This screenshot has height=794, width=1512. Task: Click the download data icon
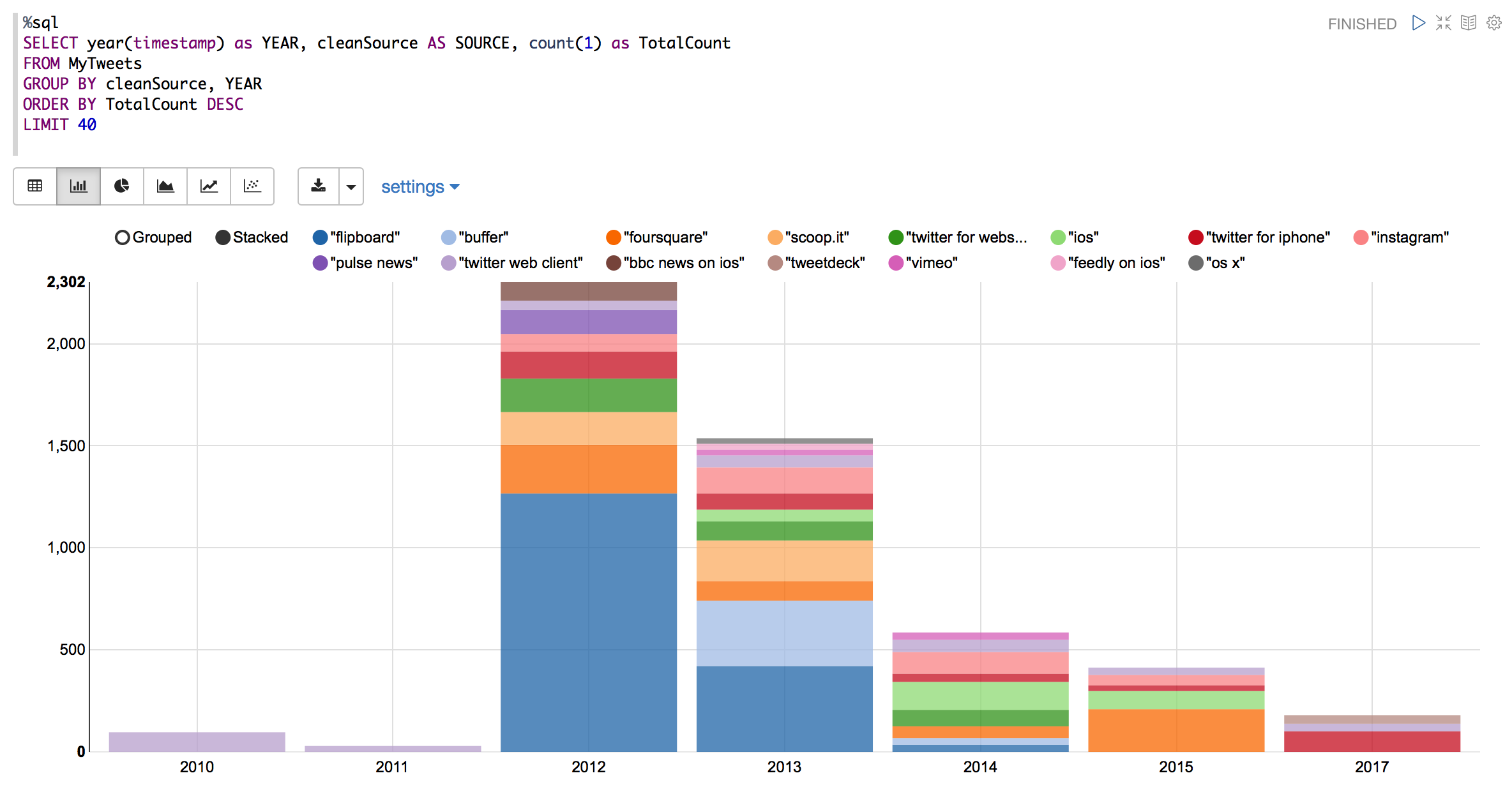click(318, 186)
